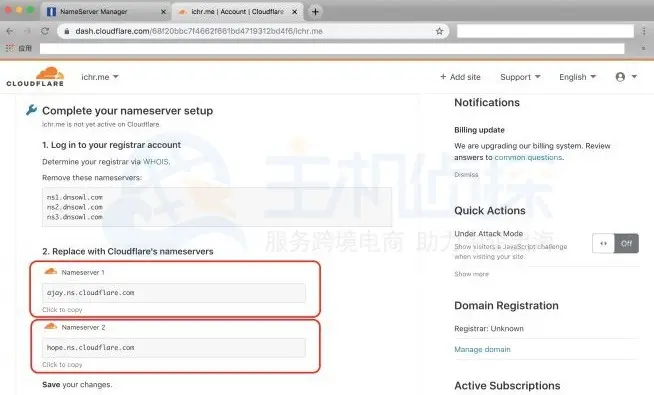Open browser three-dot menu
Viewport: 654px width, 395px height.
pos(644,31)
